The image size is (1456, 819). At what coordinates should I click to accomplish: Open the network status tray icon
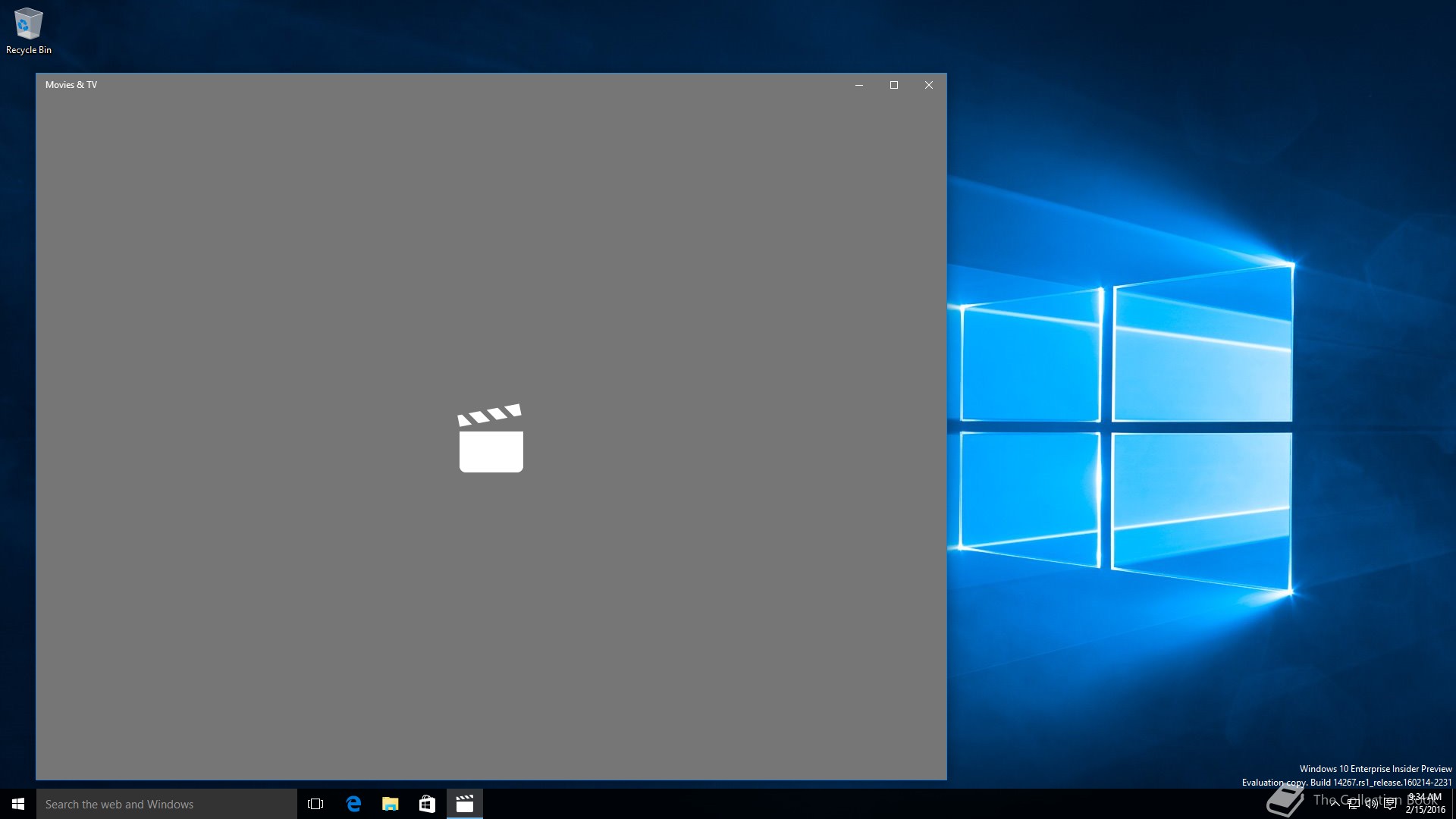point(1354,804)
